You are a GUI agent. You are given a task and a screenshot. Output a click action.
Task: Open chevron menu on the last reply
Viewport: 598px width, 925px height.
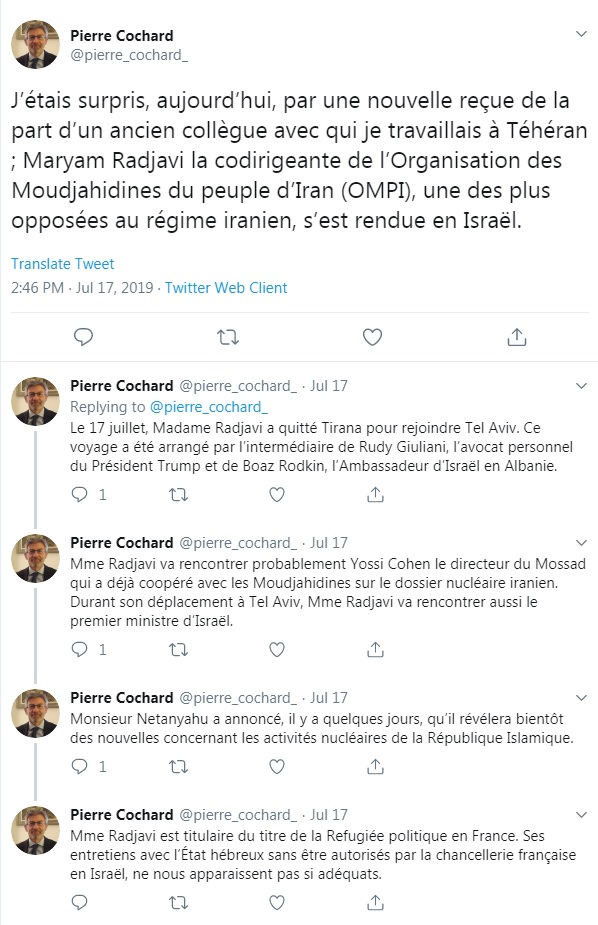581,815
